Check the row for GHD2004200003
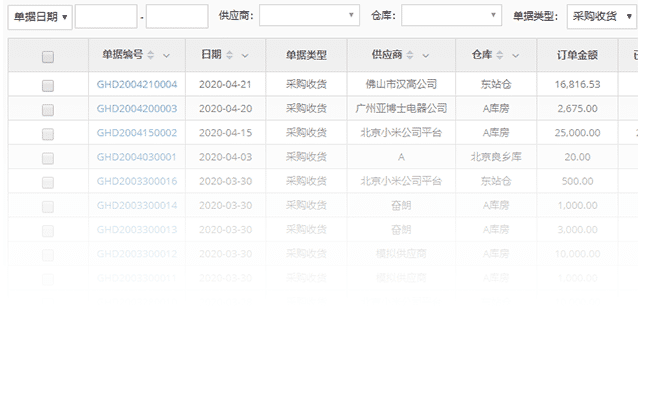This screenshot has height=405, width=648. [48, 110]
